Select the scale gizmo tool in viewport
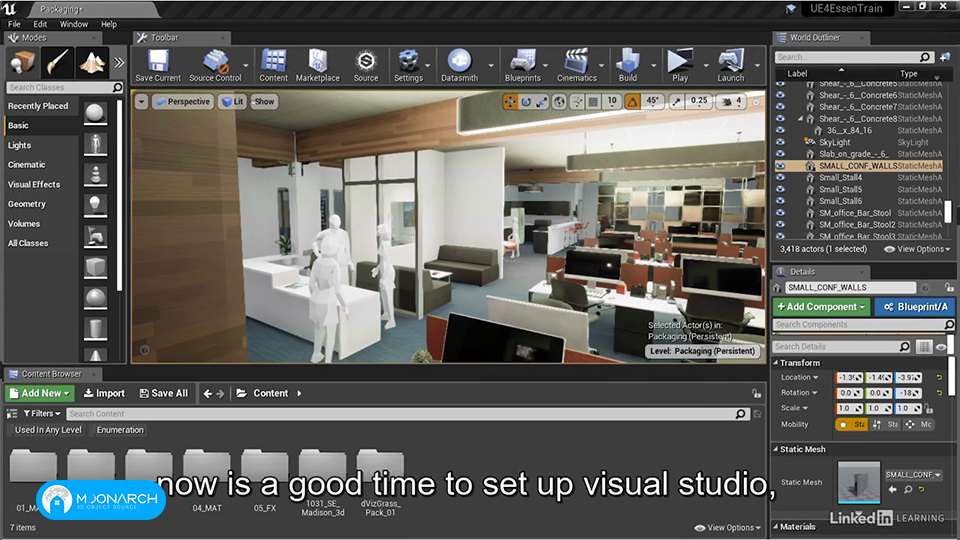The image size is (960, 540). pyautogui.click(x=541, y=102)
